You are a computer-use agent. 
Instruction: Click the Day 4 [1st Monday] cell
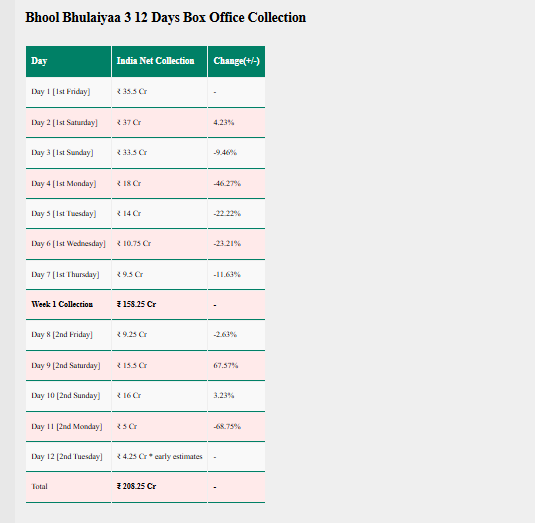tap(68, 183)
